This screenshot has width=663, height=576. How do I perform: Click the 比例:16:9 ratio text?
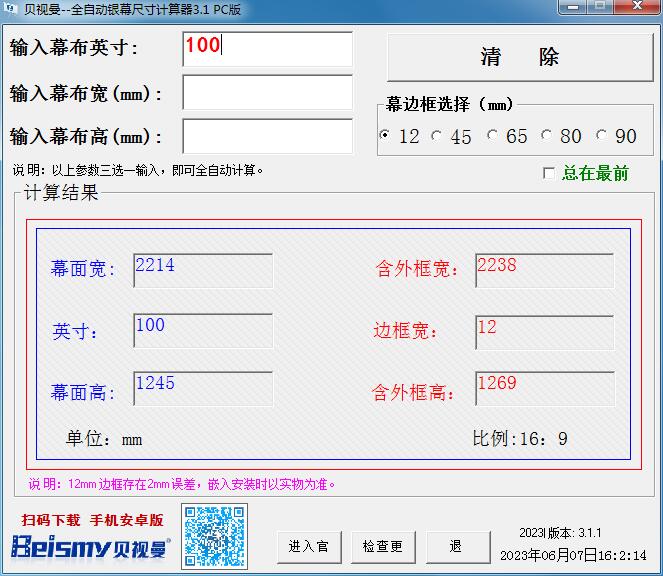tap(520, 439)
